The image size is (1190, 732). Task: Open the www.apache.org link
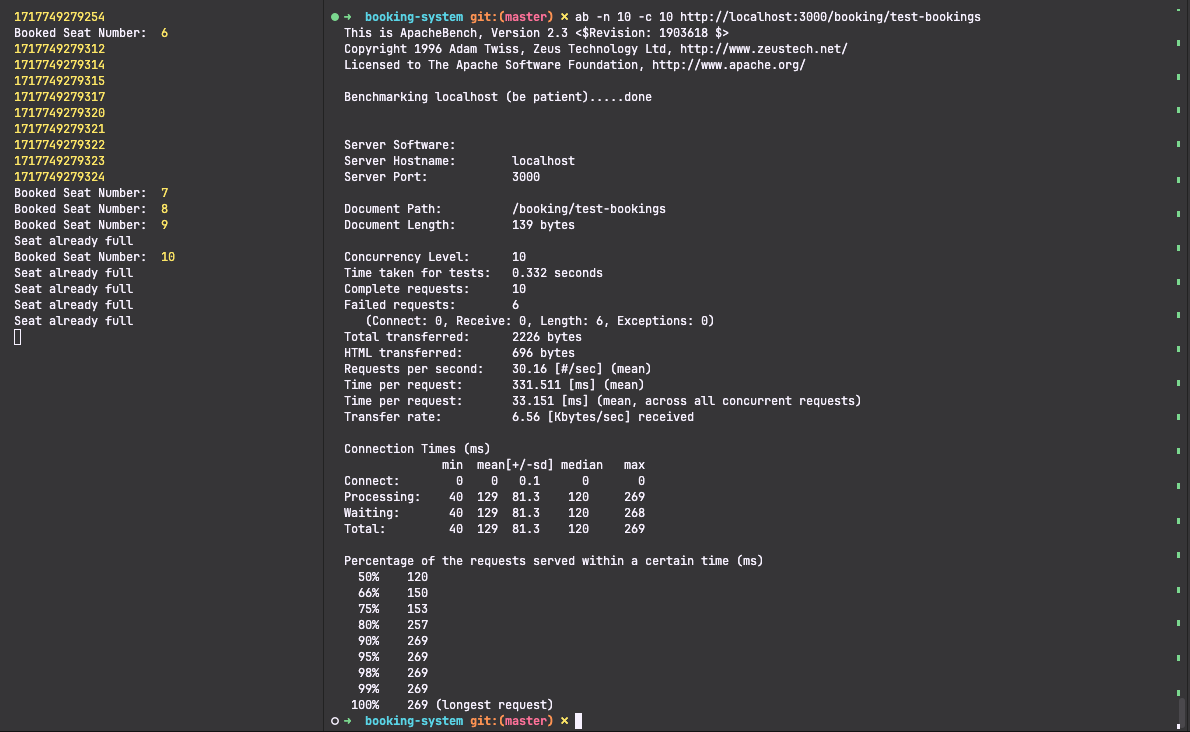click(x=728, y=65)
